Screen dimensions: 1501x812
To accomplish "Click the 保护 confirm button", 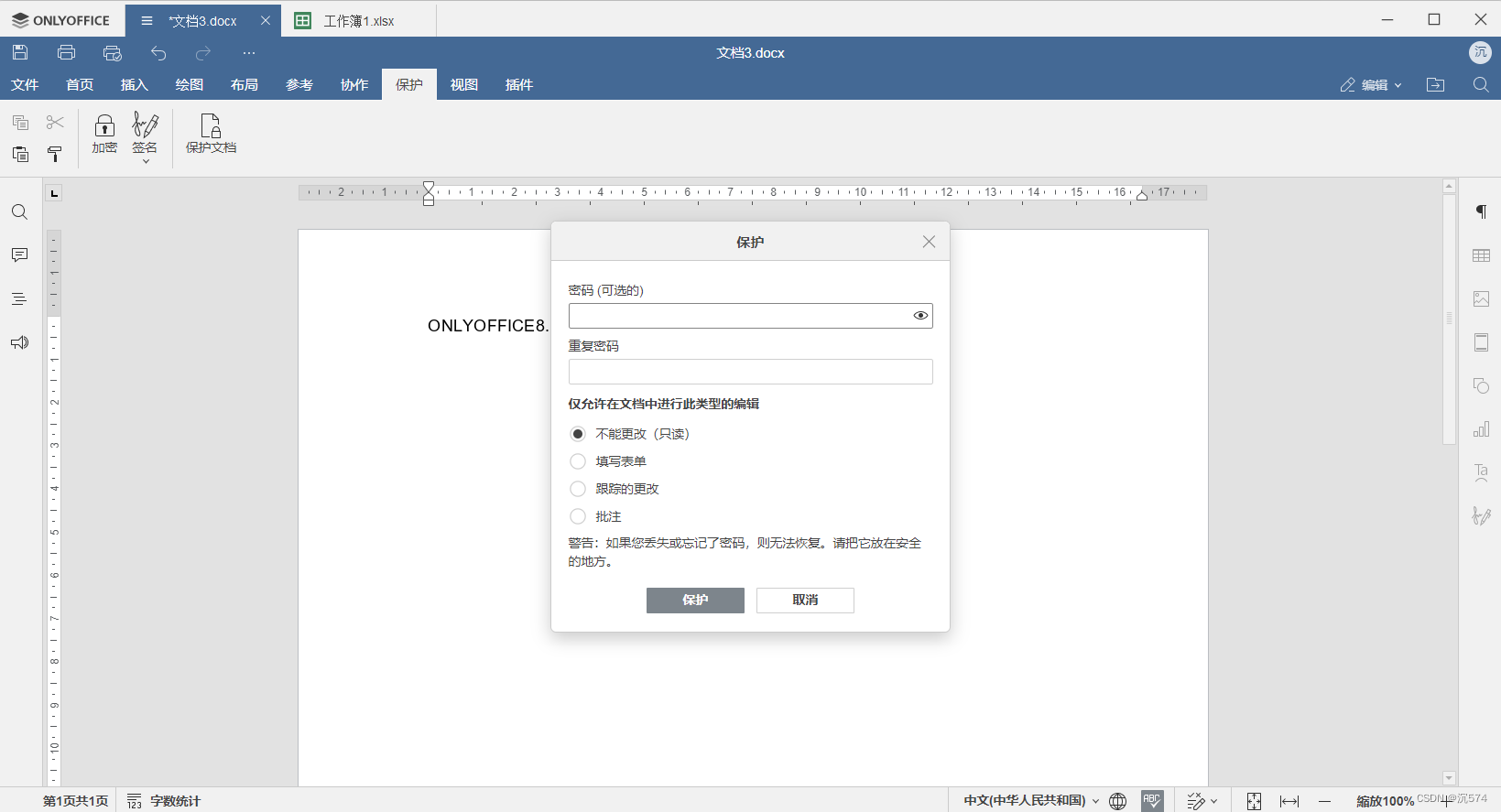I will point(695,600).
